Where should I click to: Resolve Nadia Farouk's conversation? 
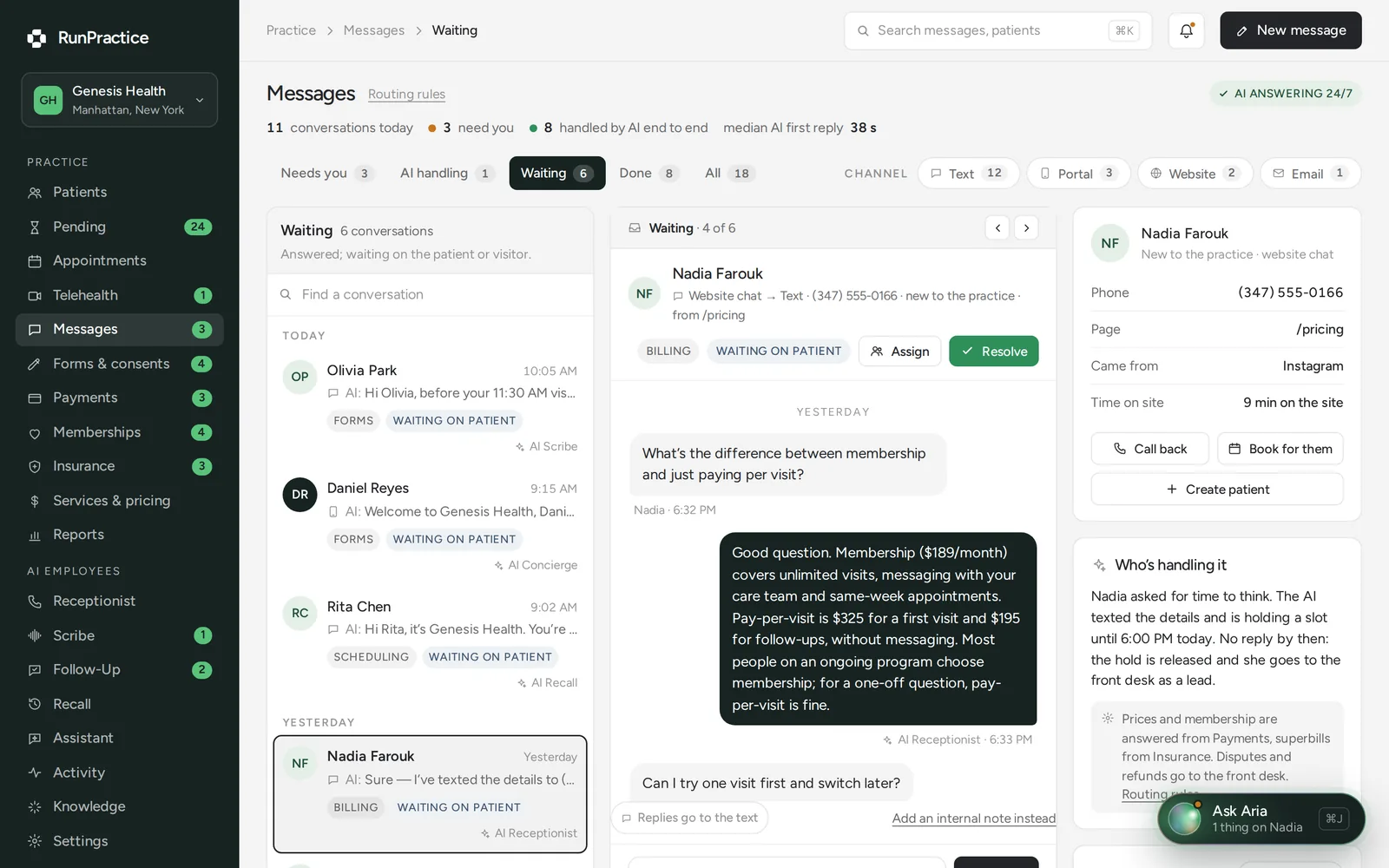click(994, 352)
